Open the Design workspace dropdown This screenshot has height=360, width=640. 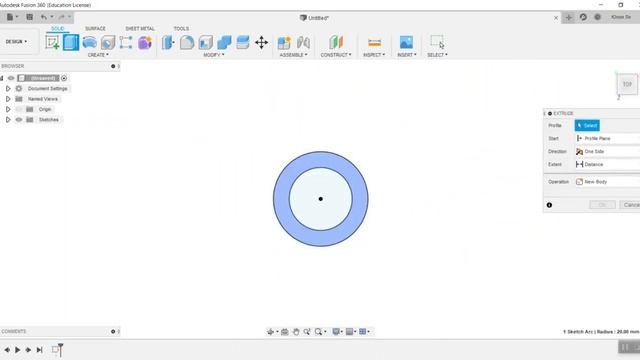coord(16,42)
